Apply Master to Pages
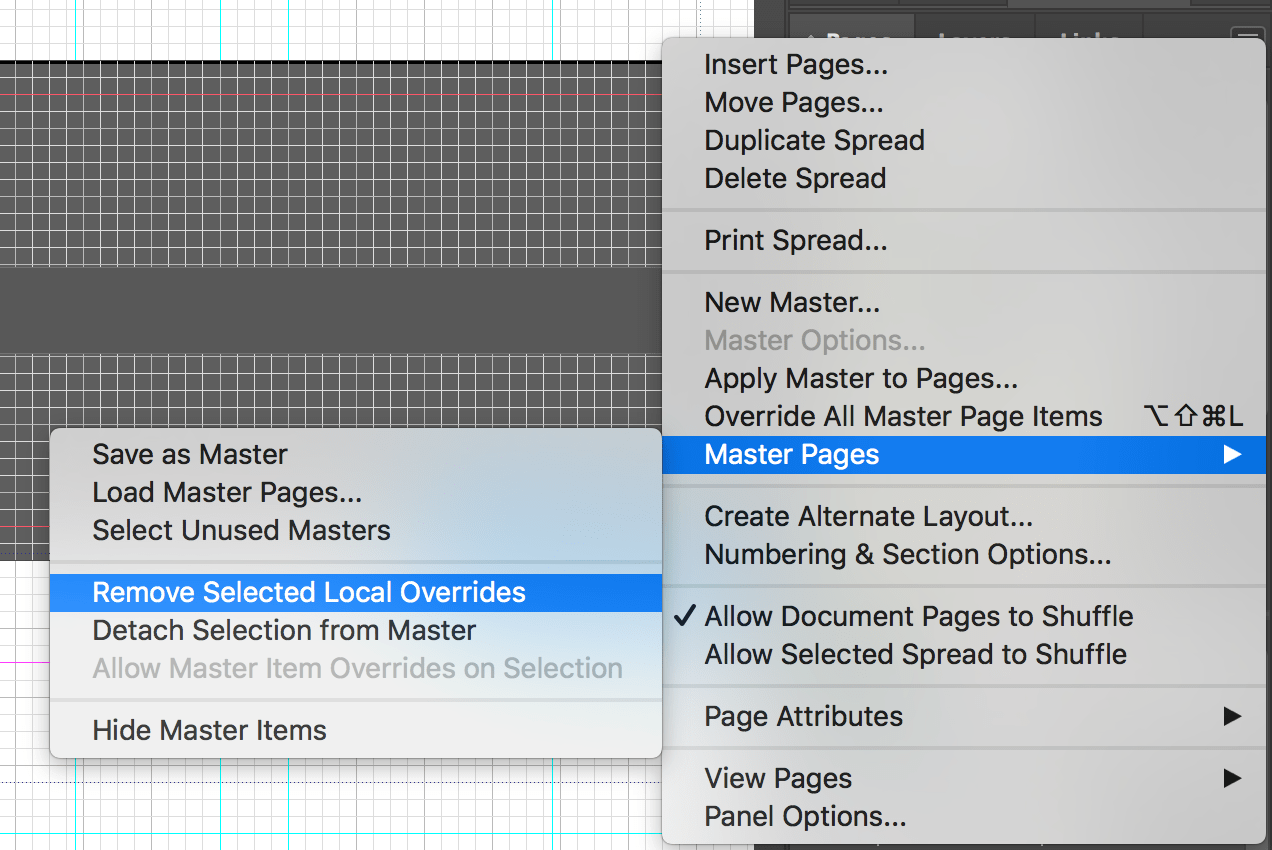Image resolution: width=1272 pixels, height=850 pixels. coord(861,378)
